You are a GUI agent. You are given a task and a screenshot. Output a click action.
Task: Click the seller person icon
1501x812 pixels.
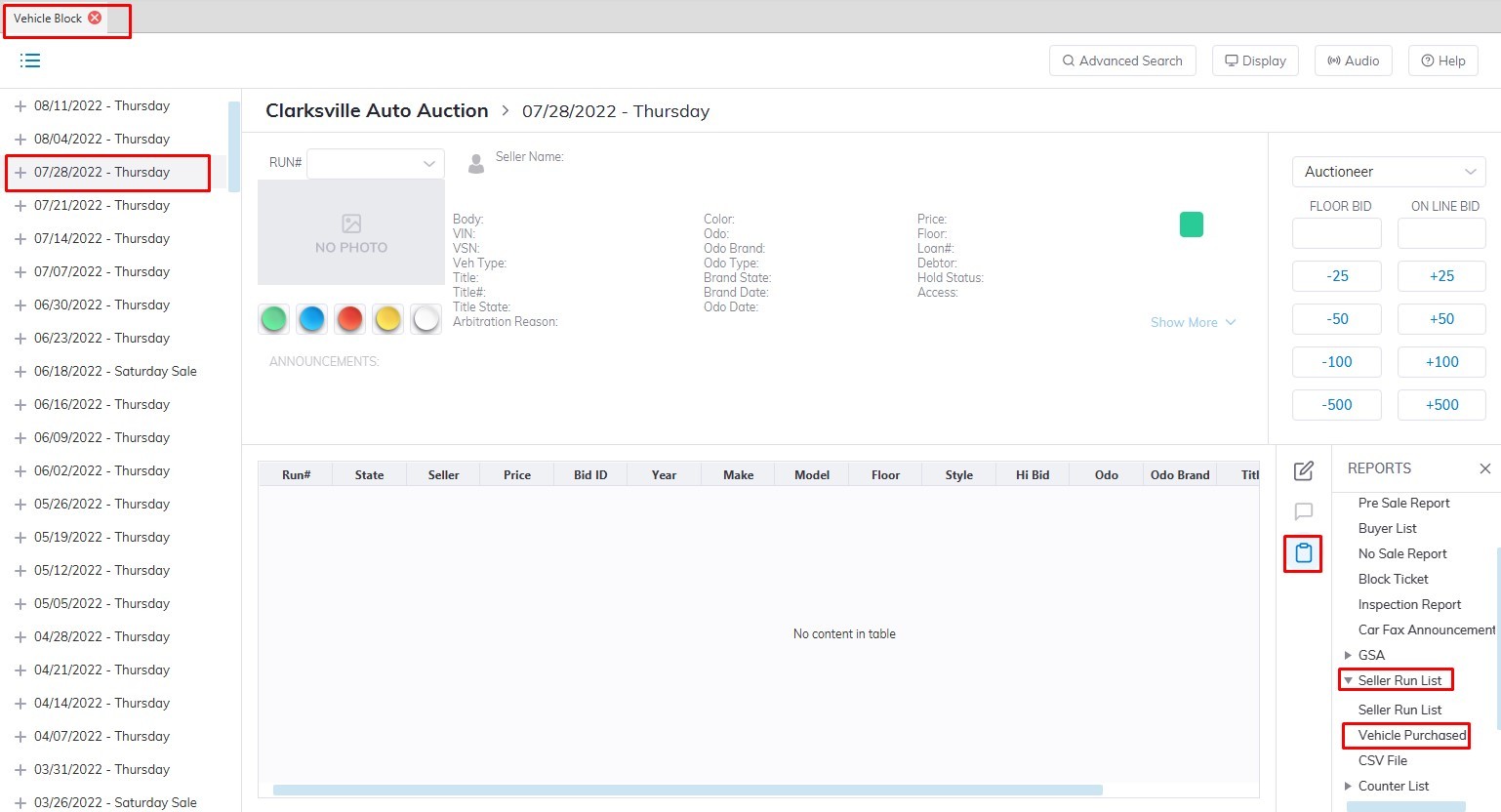point(476,163)
